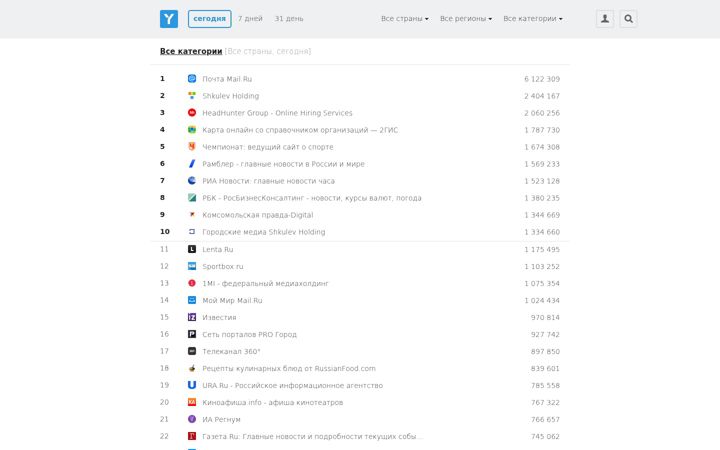
Task: Click the blue Y logo icon
Action: point(169,19)
